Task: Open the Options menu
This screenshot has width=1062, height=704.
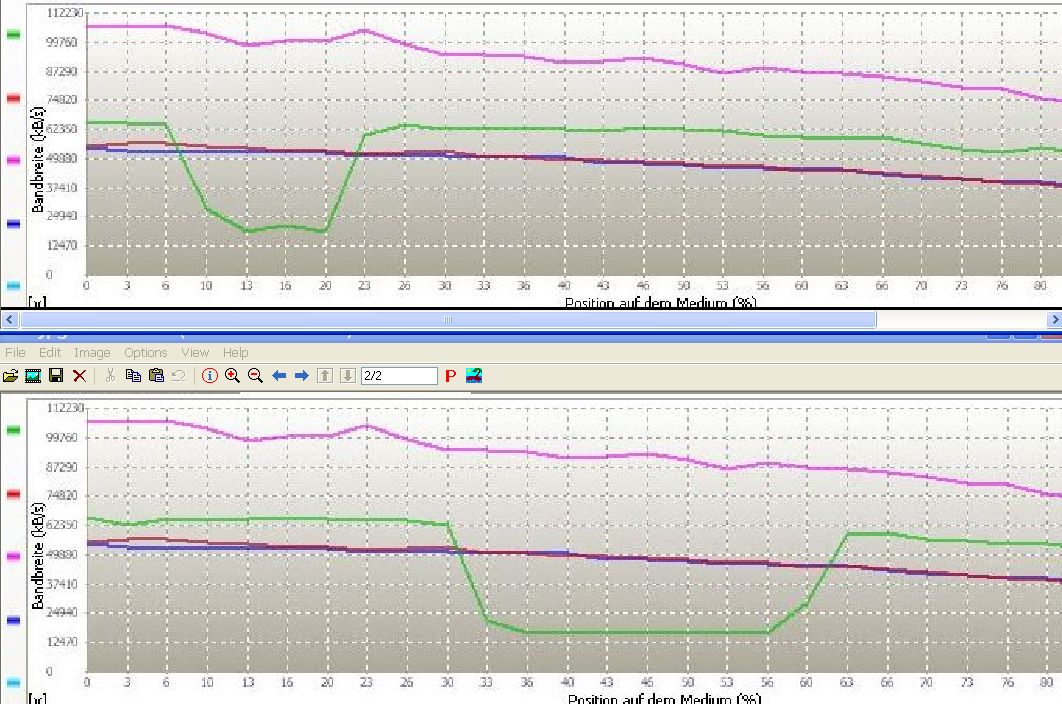Action: click(146, 352)
